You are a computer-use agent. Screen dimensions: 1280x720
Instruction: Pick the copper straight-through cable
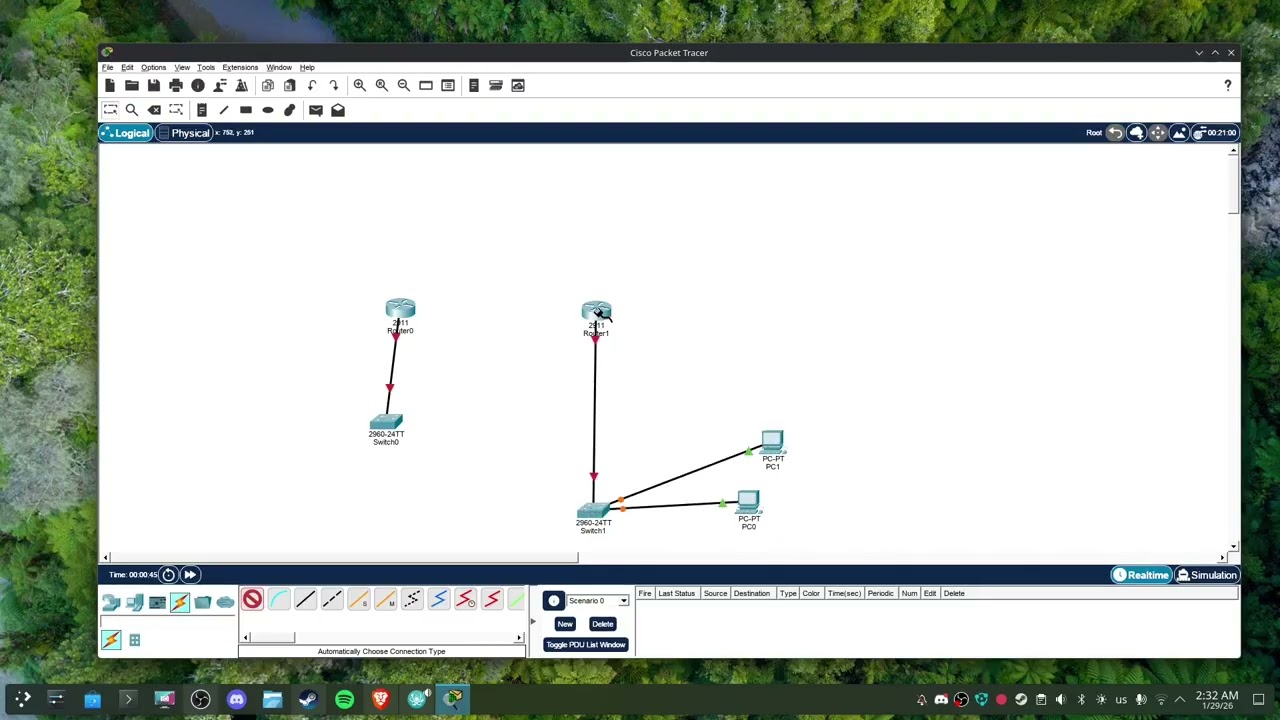tap(305, 600)
